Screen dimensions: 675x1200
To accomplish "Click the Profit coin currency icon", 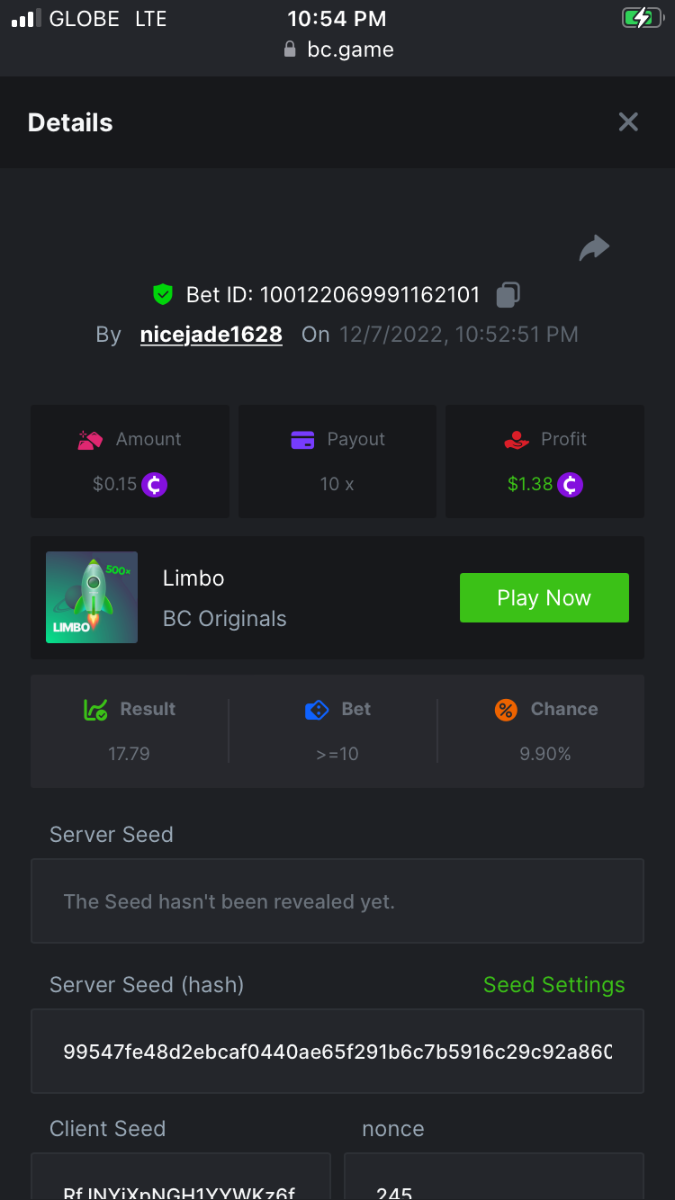I will click(x=570, y=485).
